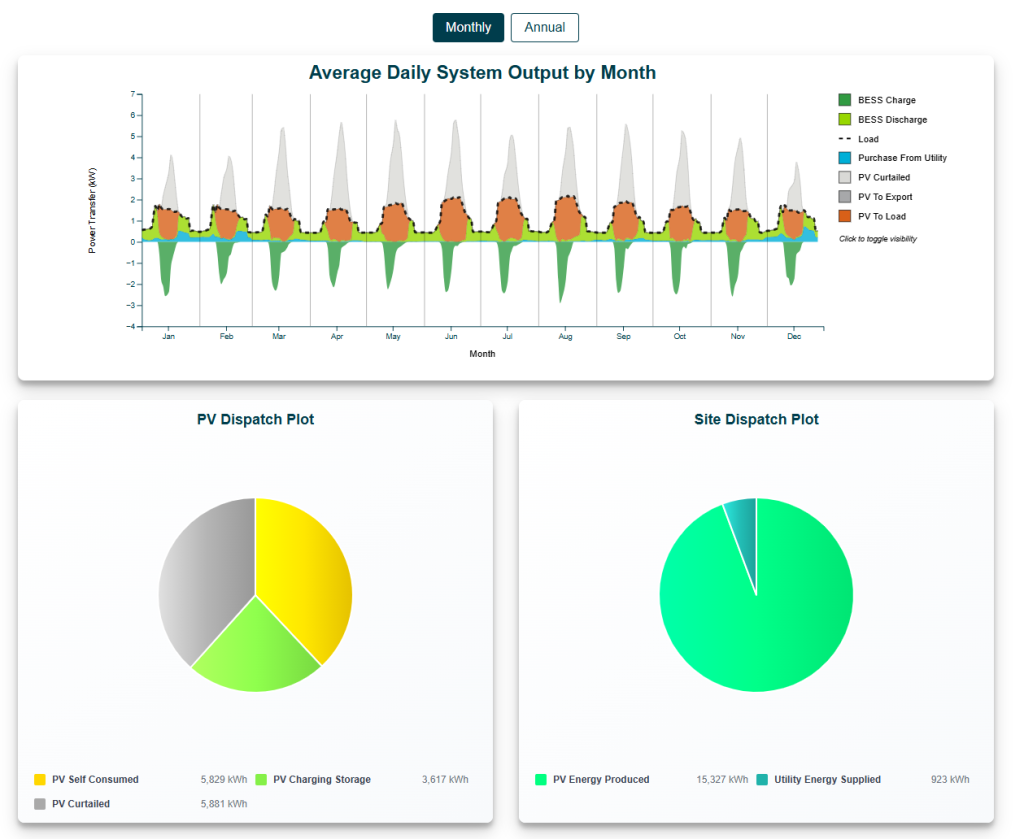Viewport: 1024px width, 839px height.
Task: Click the orange PV To Load swatch
Action: (x=845, y=216)
